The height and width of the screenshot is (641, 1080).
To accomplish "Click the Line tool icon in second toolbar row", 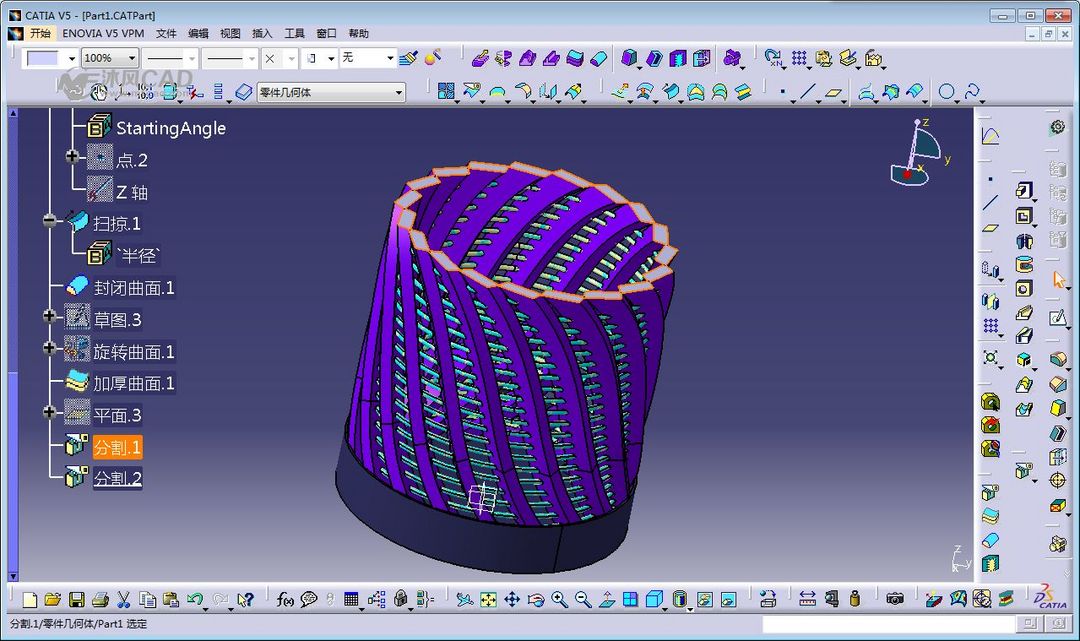I will (809, 92).
